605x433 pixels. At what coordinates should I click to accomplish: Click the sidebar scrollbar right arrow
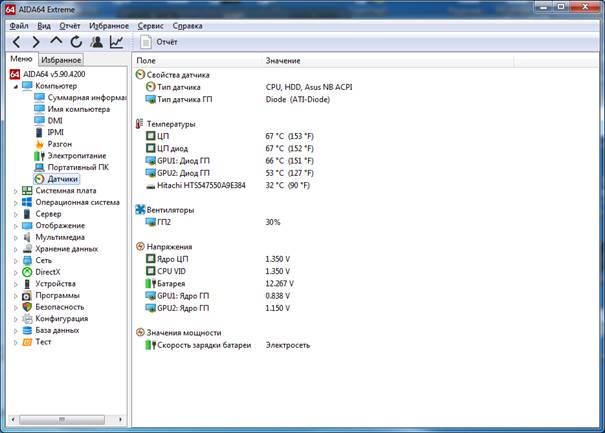pos(120,419)
